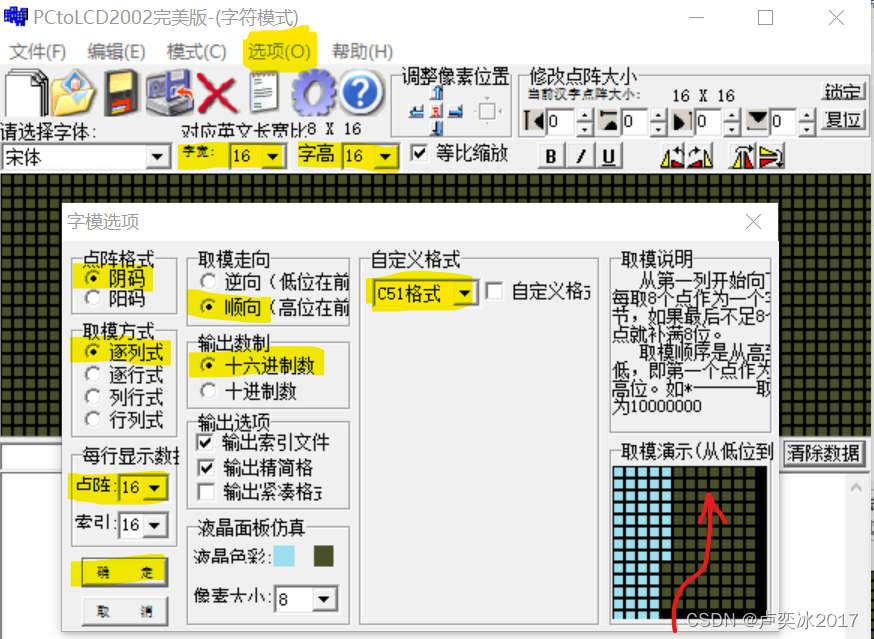Screen dimensions: 874x639
Task: Click the top margin adjust icon
Action: point(608,121)
